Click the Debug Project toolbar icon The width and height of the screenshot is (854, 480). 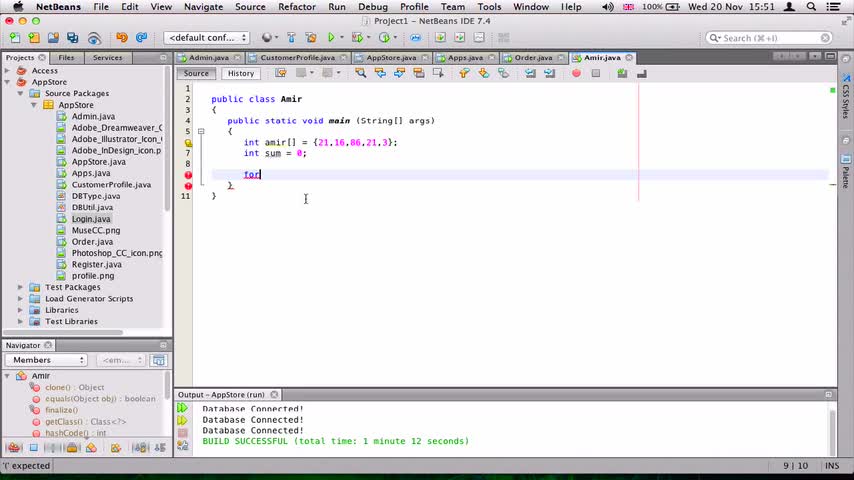tap(357, 38)
